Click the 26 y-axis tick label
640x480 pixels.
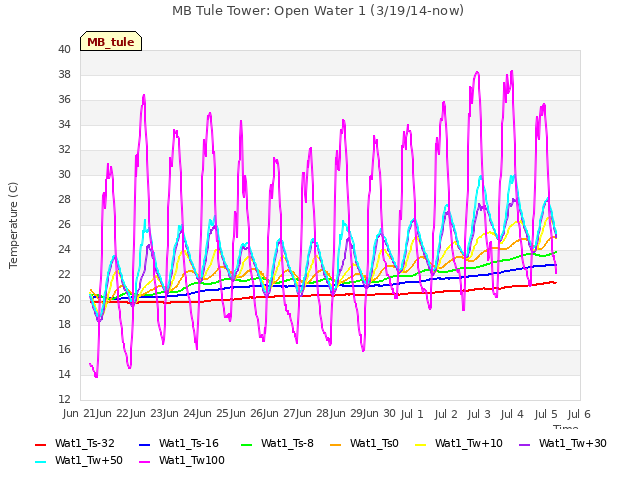64,224
